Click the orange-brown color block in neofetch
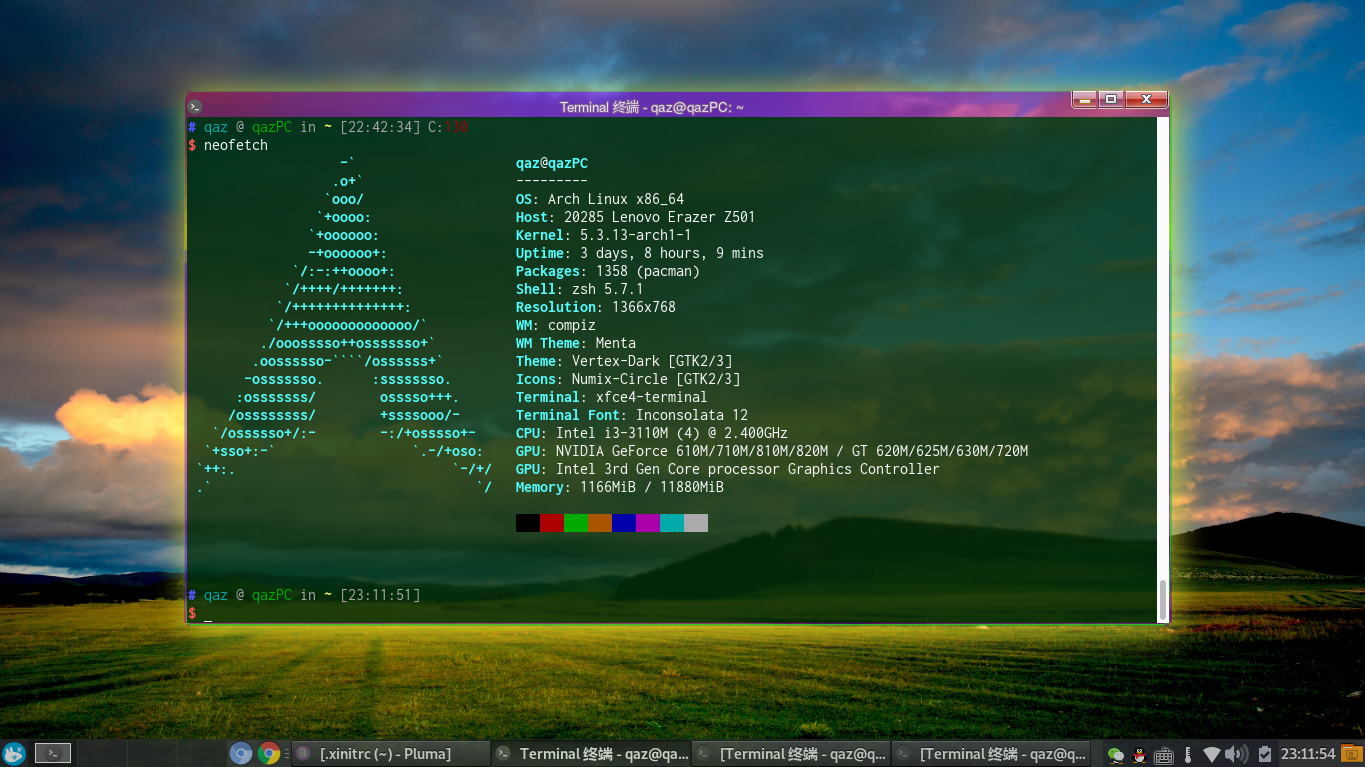 coord(600,523)
